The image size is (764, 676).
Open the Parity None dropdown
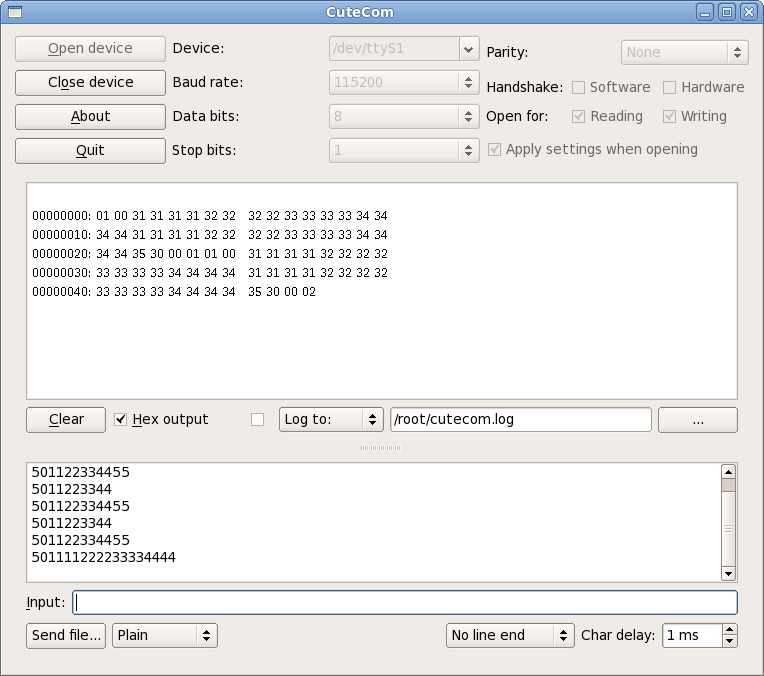coord(685,52)
